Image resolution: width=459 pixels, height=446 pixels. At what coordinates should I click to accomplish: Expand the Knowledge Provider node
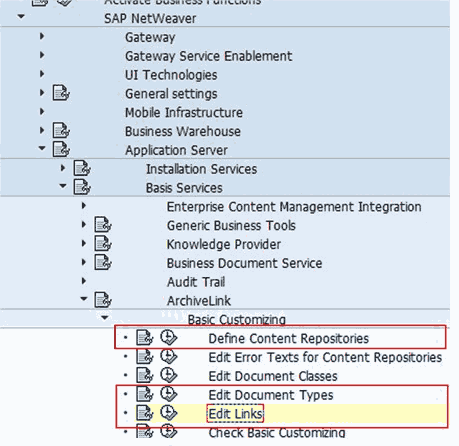pos(84,243)
